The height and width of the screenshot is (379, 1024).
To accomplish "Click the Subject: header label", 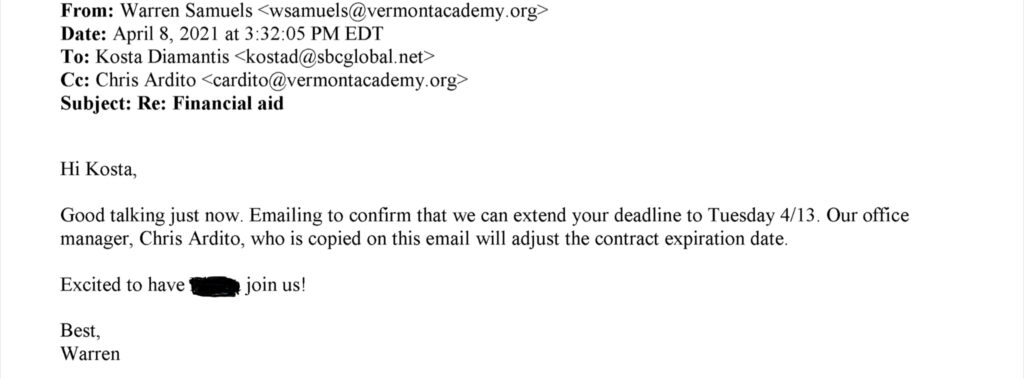I will click(97, 103).
